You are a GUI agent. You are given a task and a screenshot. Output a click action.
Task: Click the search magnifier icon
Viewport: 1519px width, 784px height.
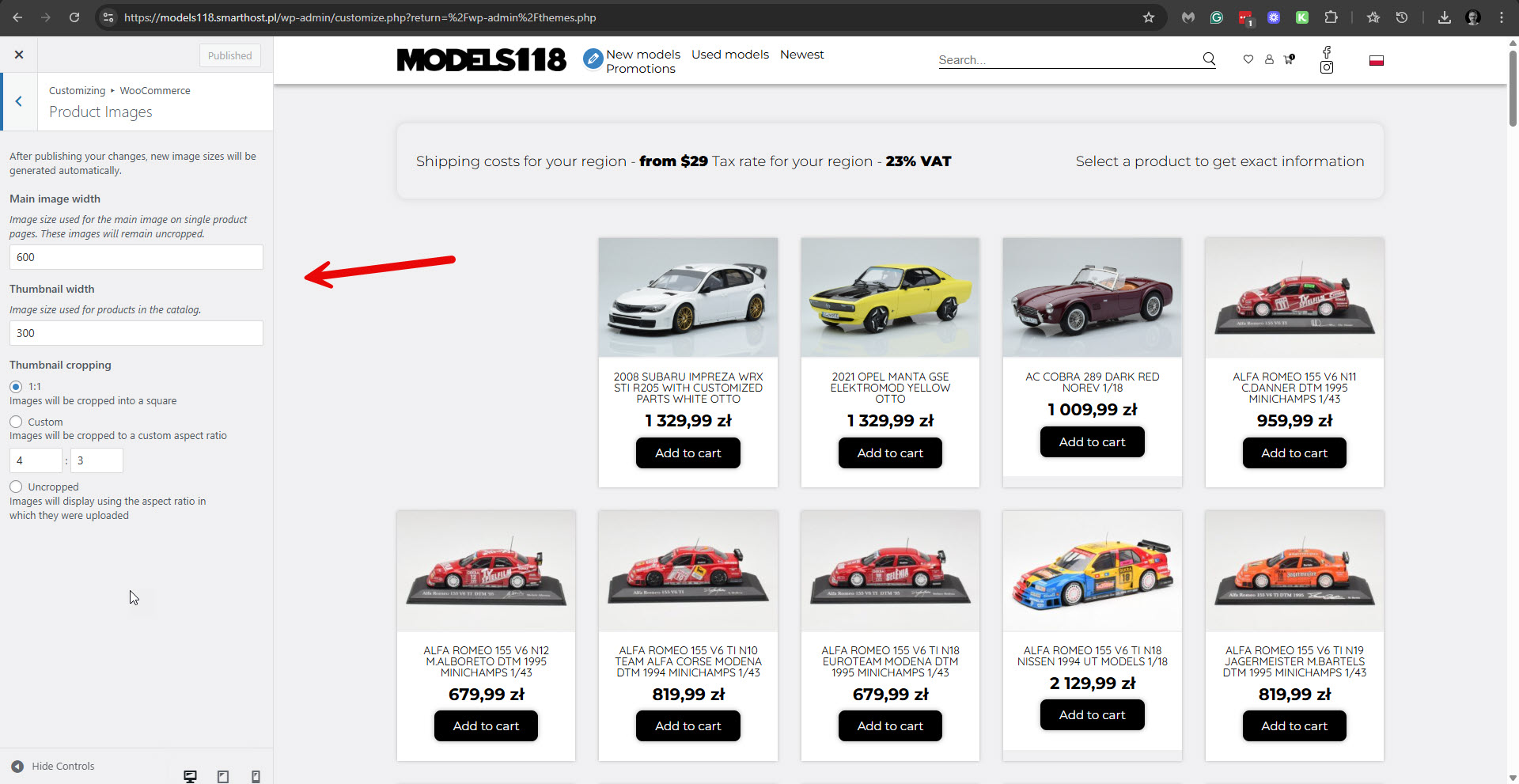[1209, 59]
